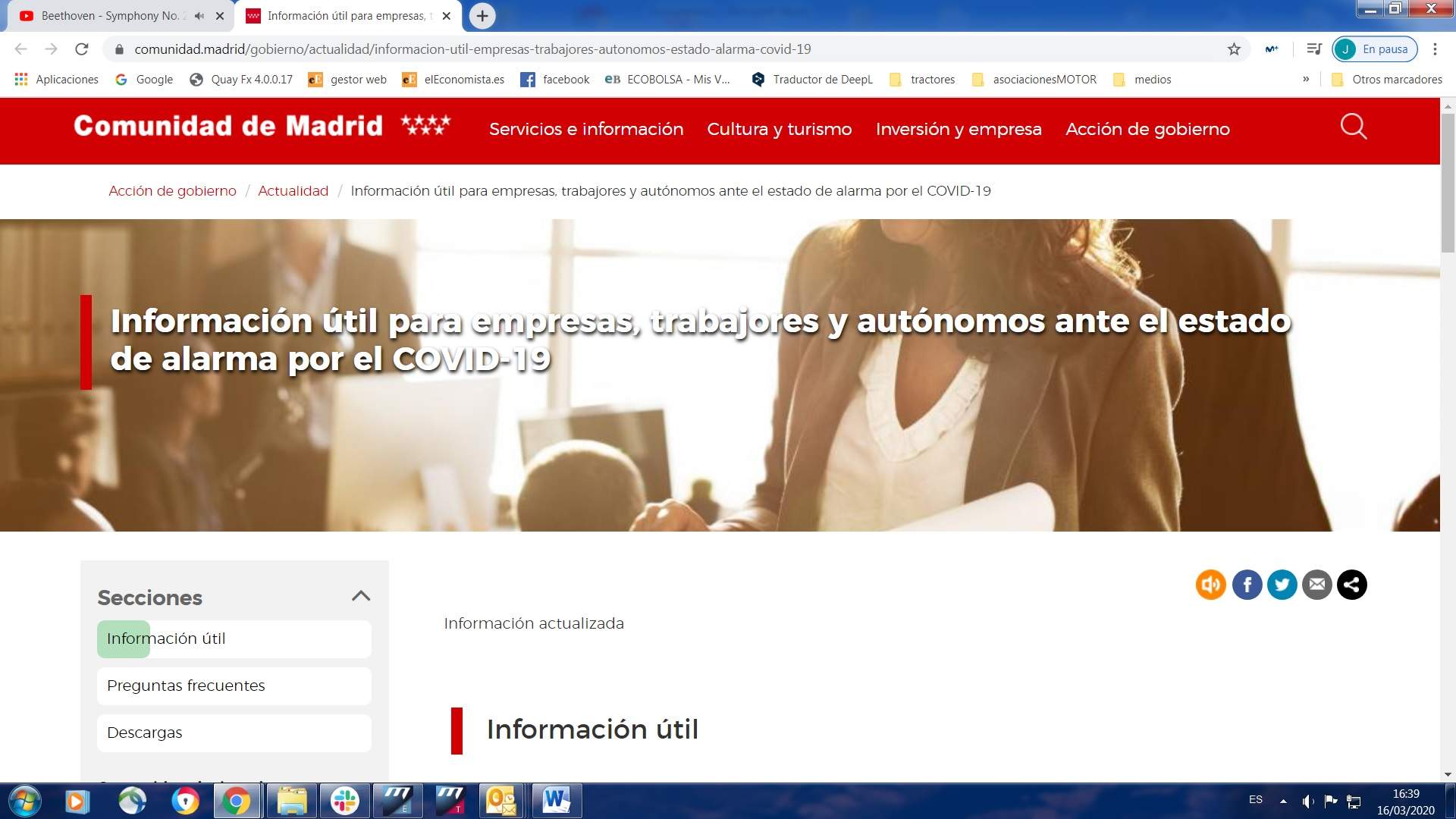Open the black share options icon
The height and width of the screenshot is (819, 1456).
pos(1352,585)
